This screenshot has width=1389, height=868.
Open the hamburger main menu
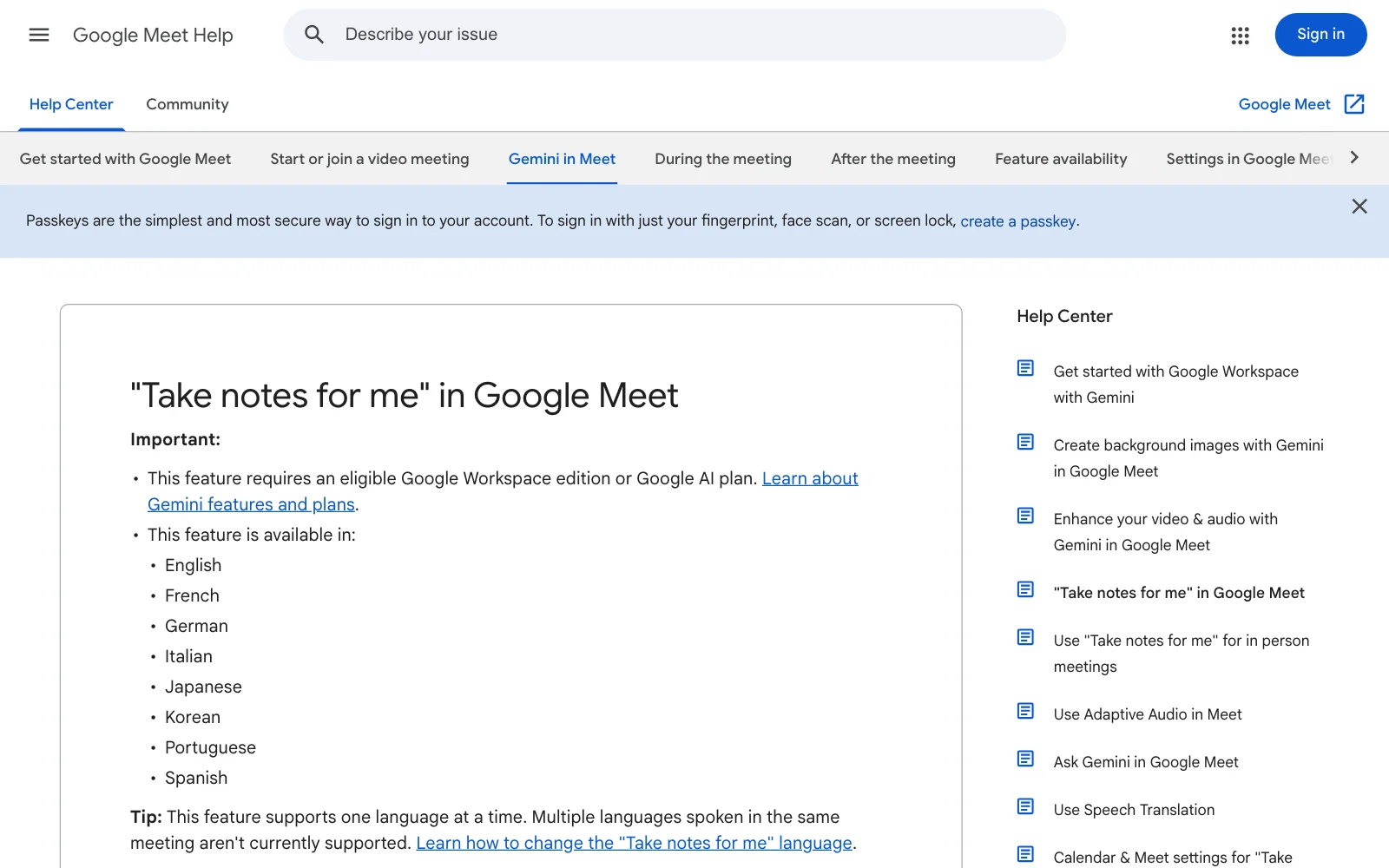(x=39, y=35)
